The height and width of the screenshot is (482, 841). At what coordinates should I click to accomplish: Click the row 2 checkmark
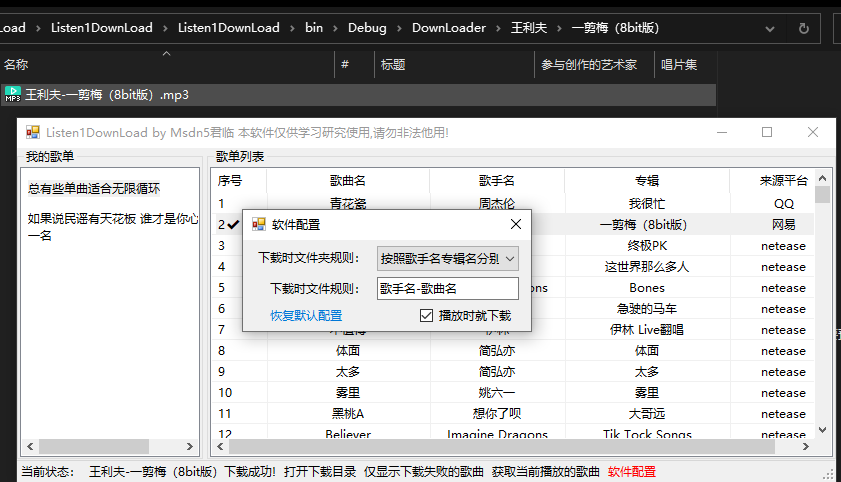click(x=233, y=225)
